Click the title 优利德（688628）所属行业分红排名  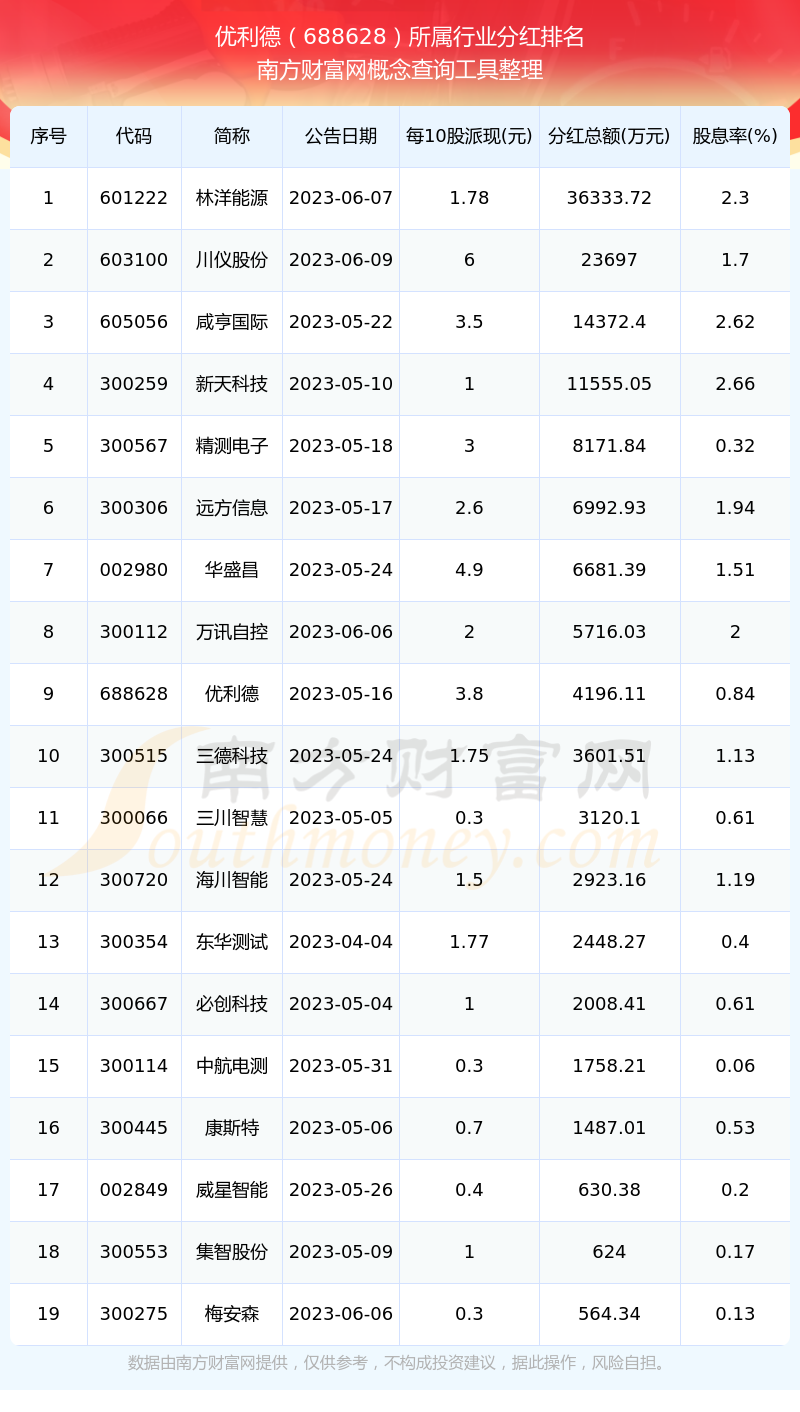400,37
